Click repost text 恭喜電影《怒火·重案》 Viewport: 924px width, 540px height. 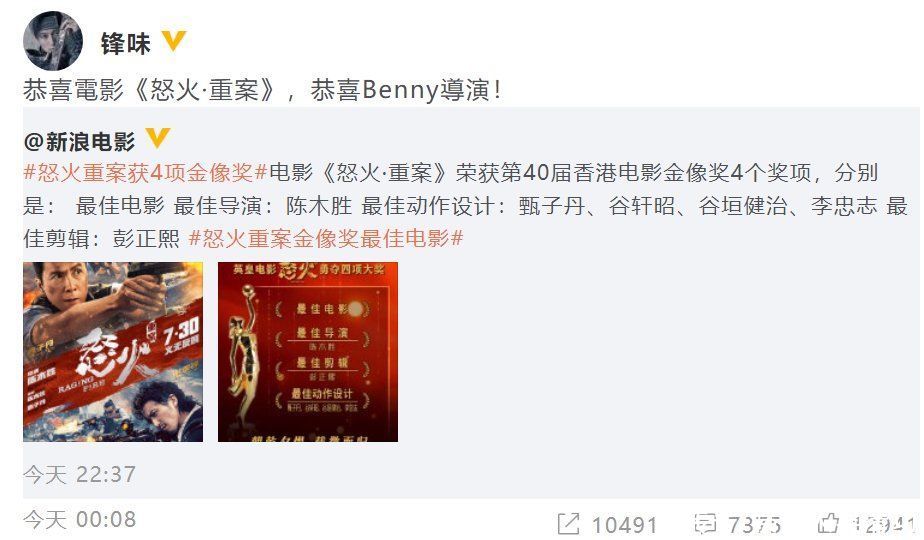[150, 90]
